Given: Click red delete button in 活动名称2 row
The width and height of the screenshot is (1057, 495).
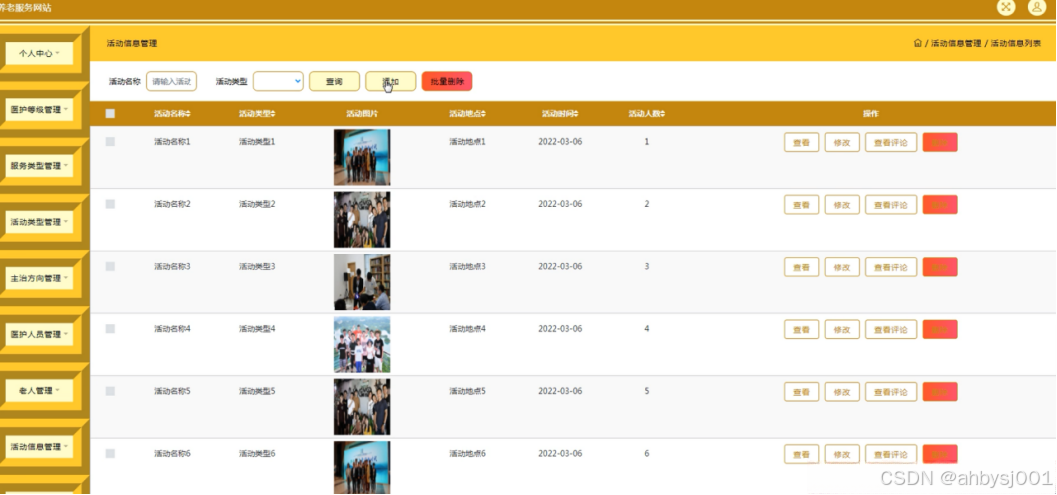Looking at the screenshot, I should [940, 205].
